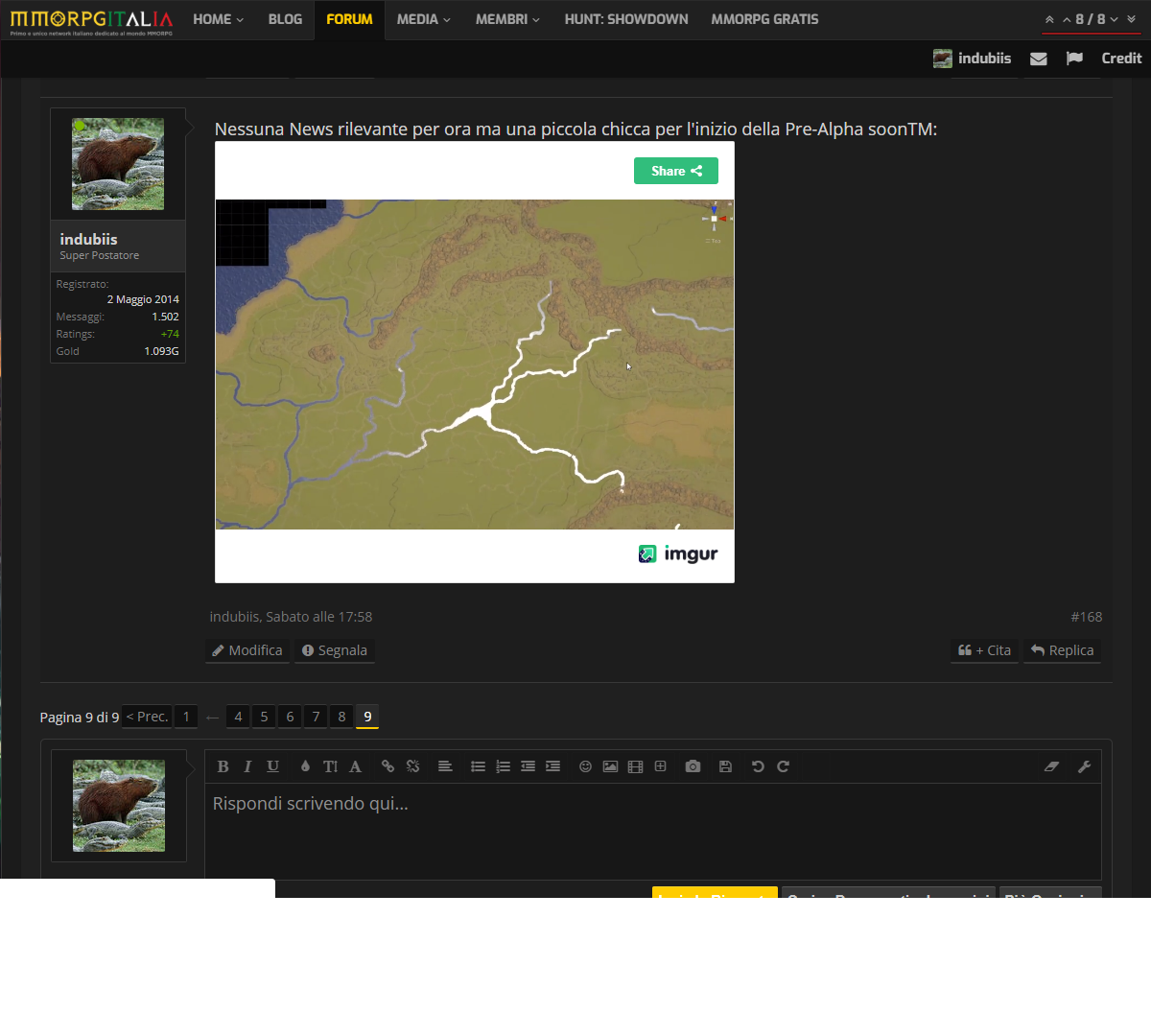Open the MMORPG GRATIS menu item
Screen dimensions: 1151x1036
click(x=764, y=19)
